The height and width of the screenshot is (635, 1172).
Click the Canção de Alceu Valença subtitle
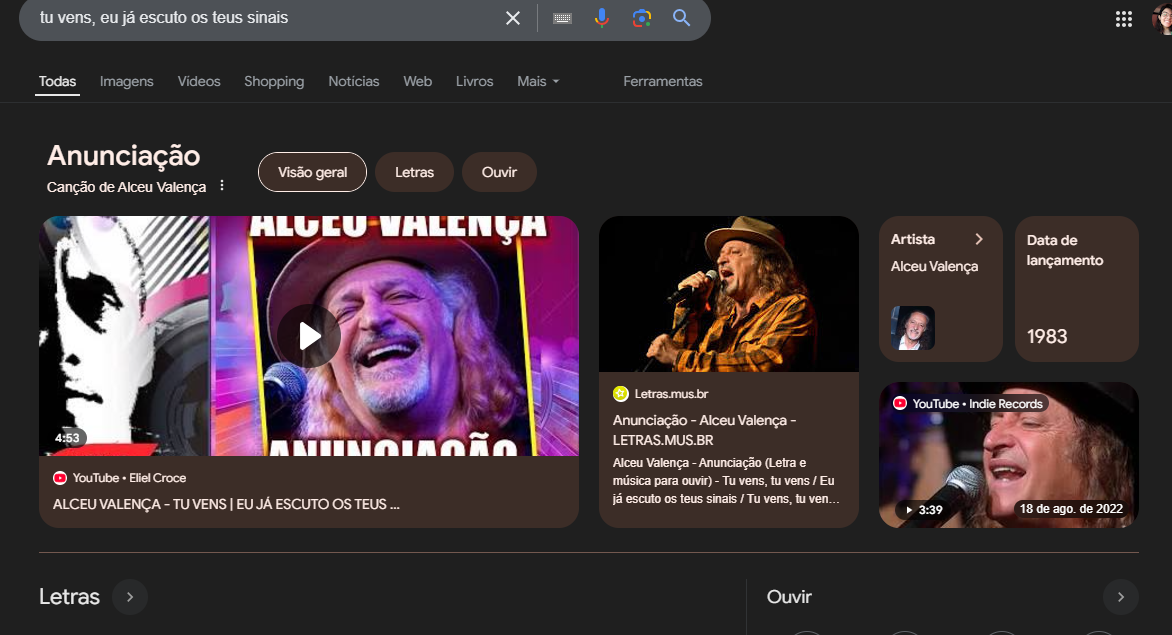[126, 187]
